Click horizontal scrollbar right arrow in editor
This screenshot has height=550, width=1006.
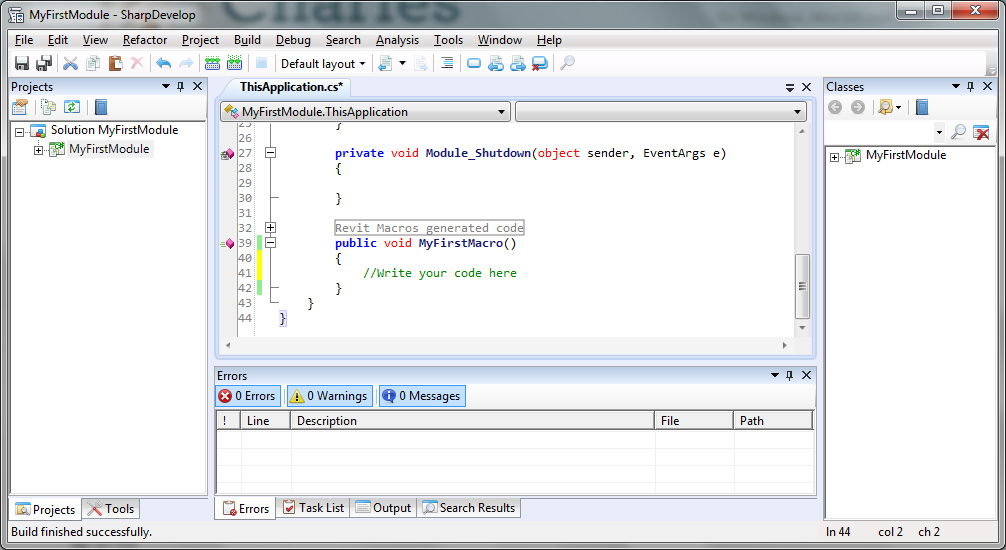[x=784, y=345]
